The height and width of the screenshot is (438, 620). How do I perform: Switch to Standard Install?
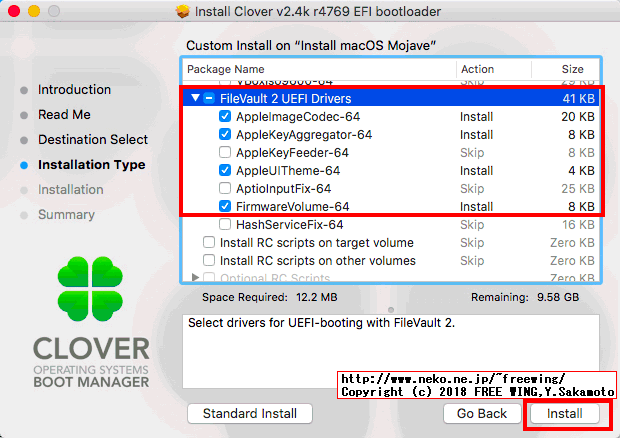coord(250,413)
